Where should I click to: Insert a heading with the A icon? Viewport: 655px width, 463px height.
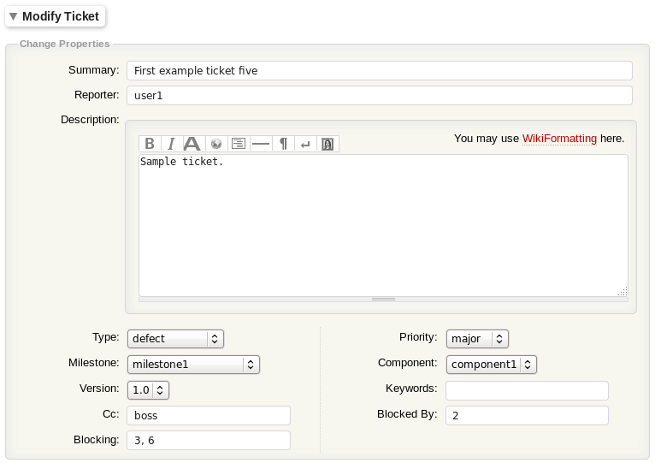point(192,144)
